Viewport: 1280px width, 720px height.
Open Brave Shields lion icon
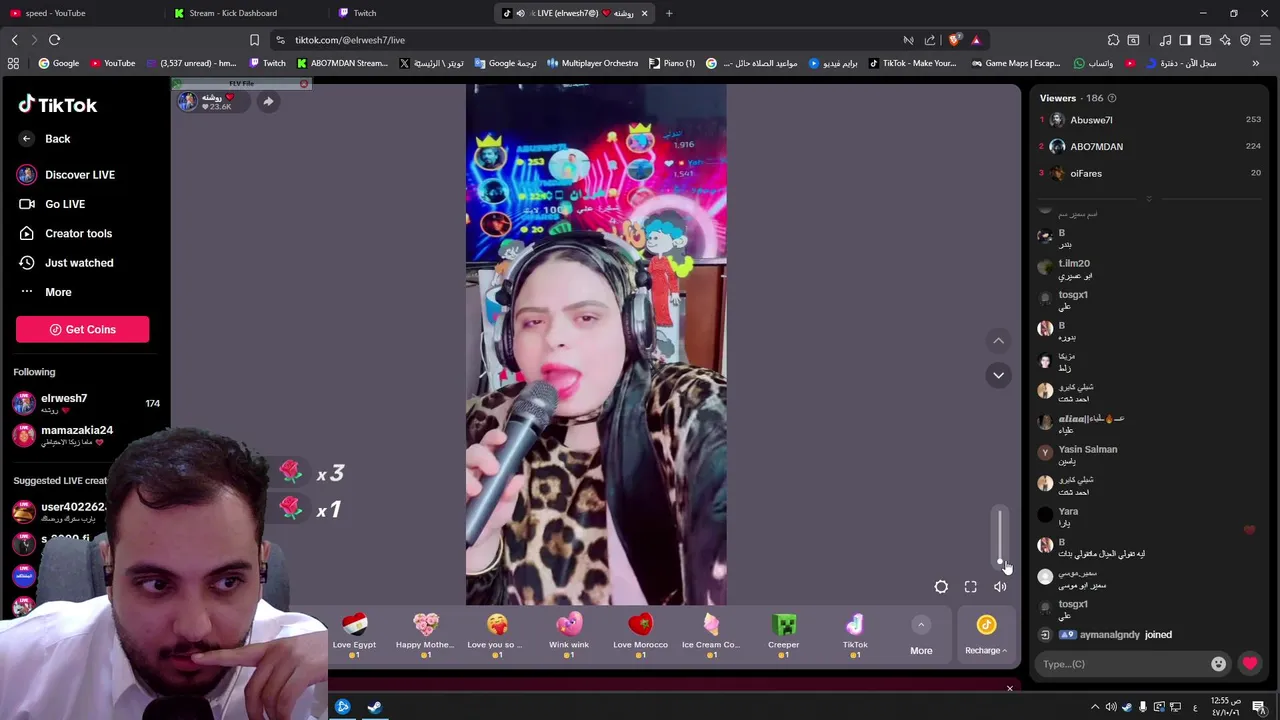tap(955, 40)
